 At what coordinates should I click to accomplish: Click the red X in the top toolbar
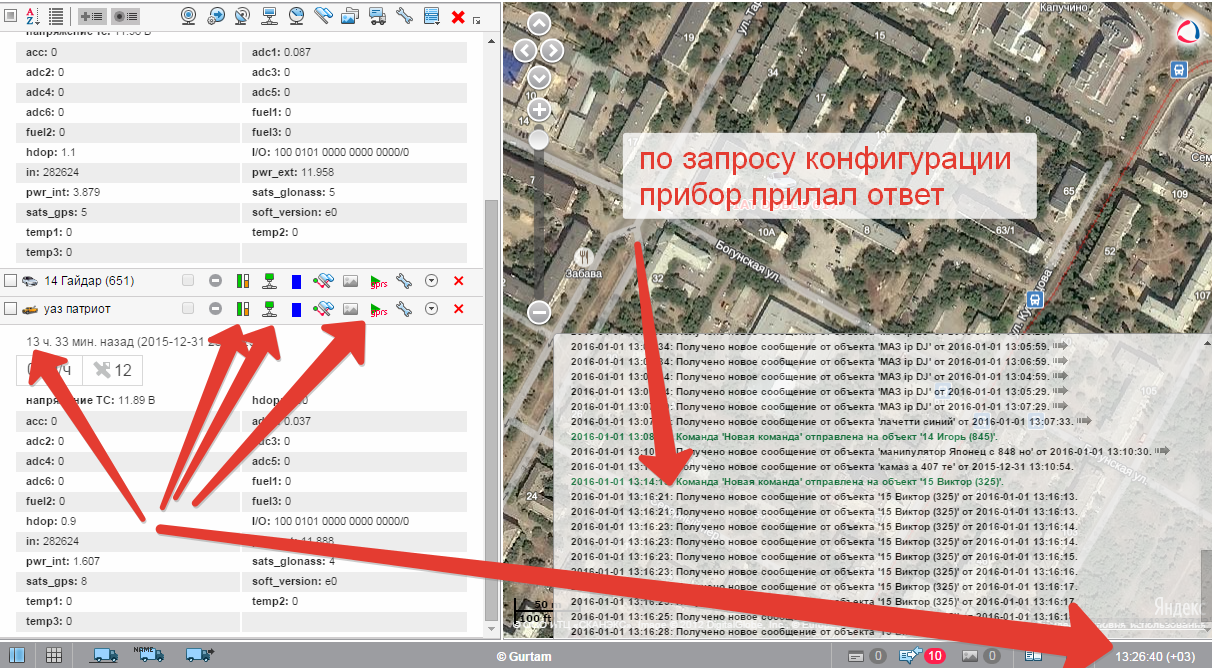458,16
